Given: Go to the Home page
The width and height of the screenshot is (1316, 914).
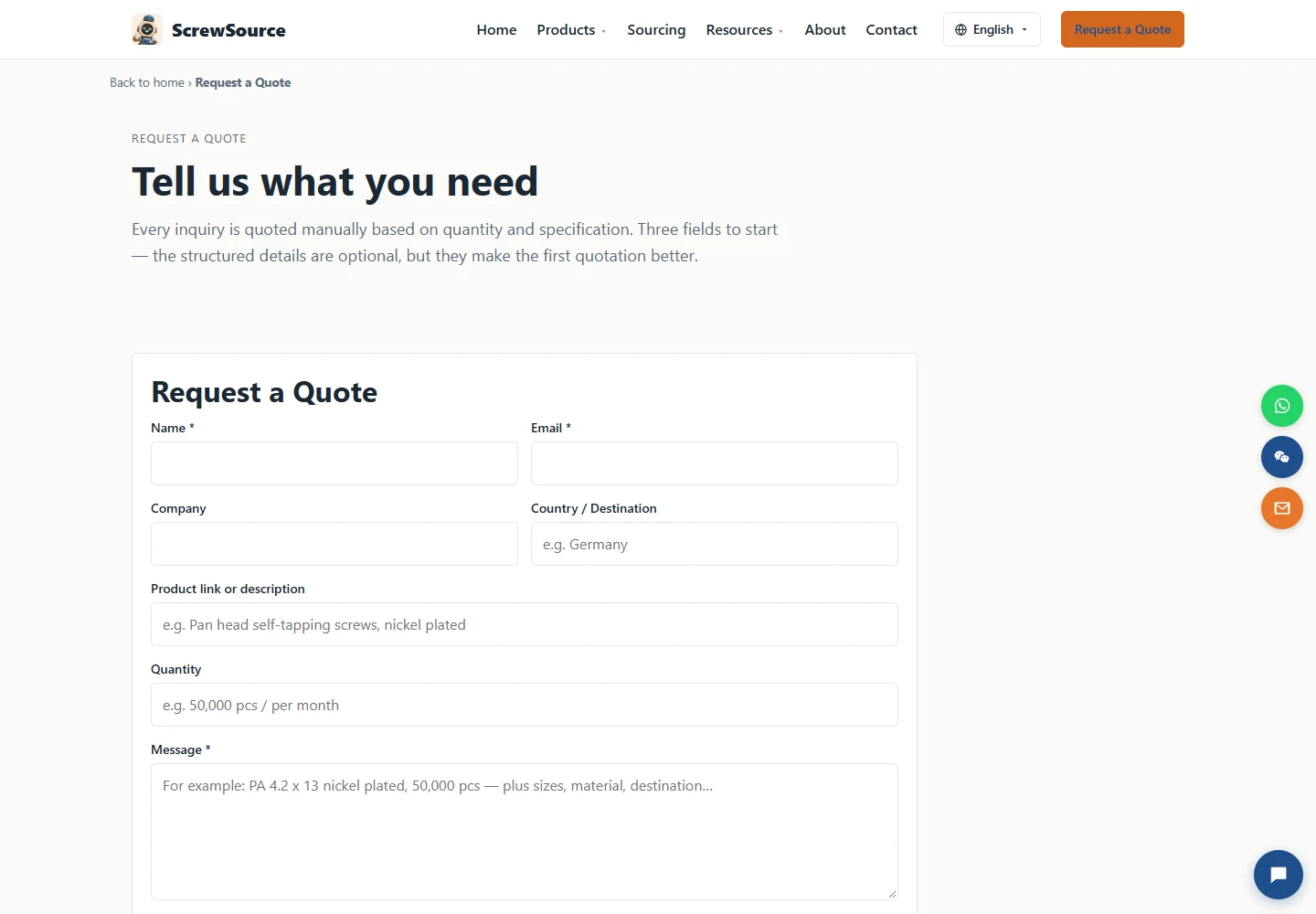Looking at the screenshot, I should click(496, 30).
